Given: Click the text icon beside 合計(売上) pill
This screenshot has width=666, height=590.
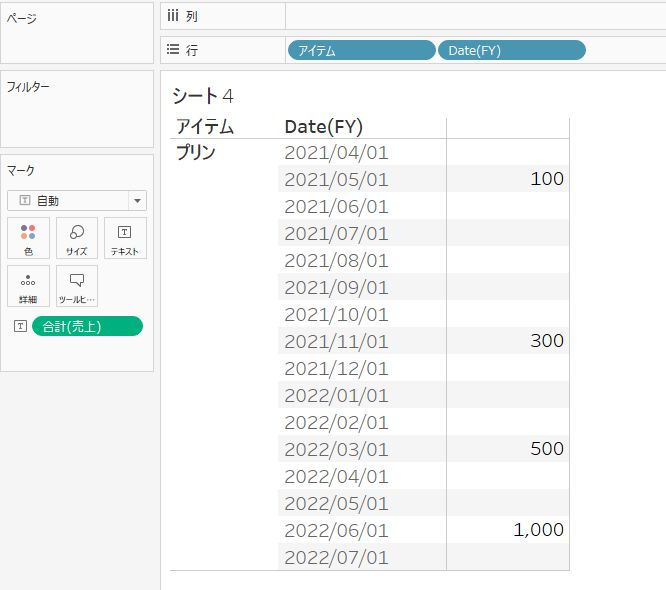Looking at the screenshot, I should pos(19,326).
